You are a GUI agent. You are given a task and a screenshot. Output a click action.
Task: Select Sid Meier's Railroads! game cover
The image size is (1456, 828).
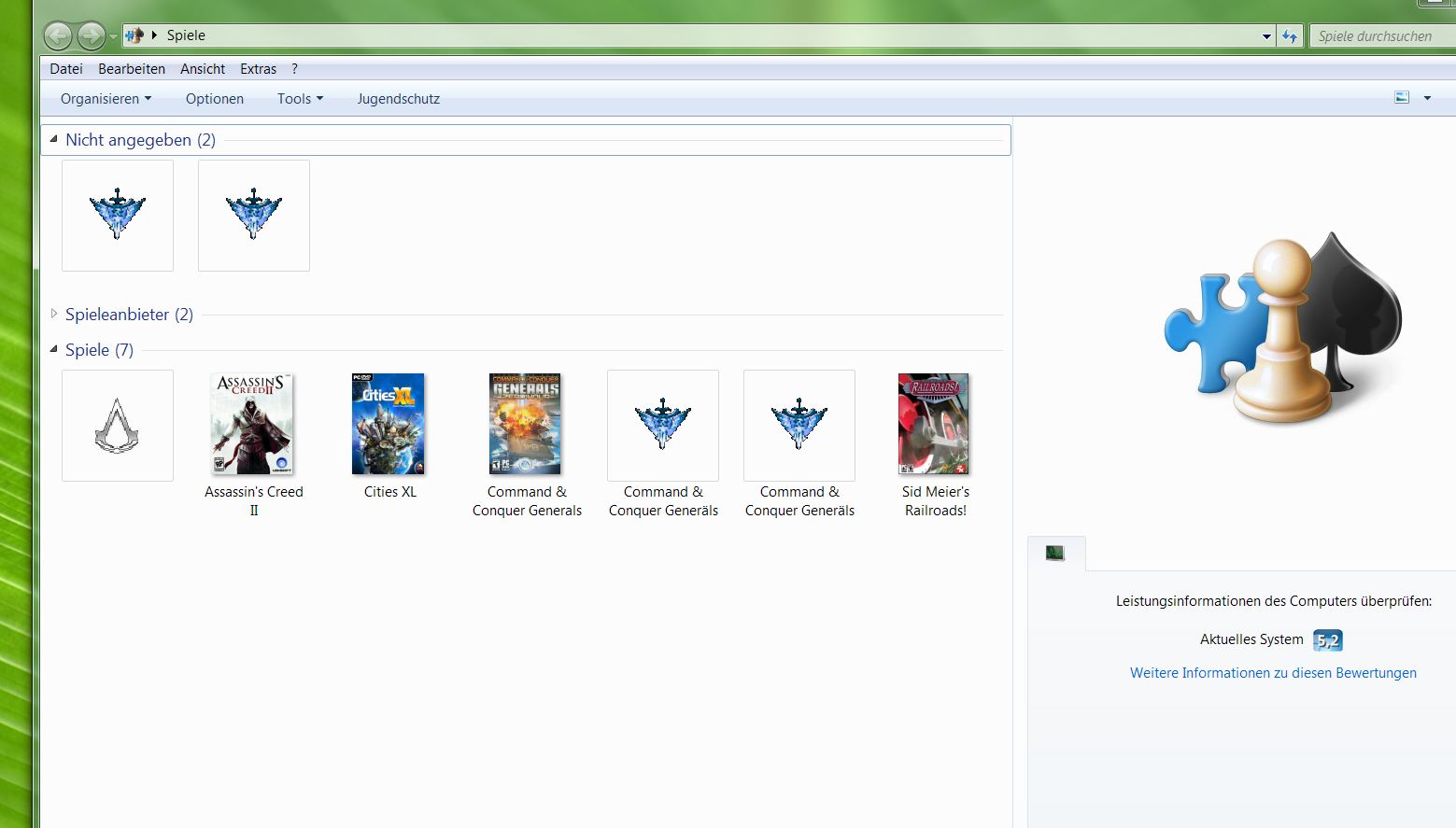tap(935, 425)
